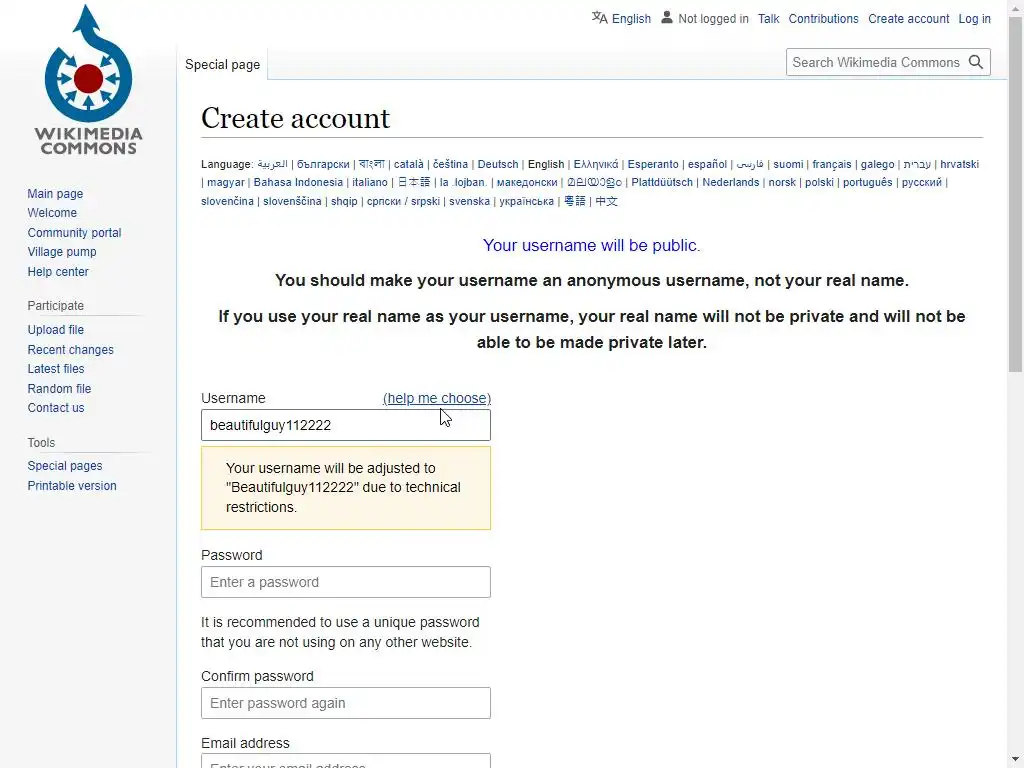
Task: Click the Password input field
Action: tap(346, 582)
